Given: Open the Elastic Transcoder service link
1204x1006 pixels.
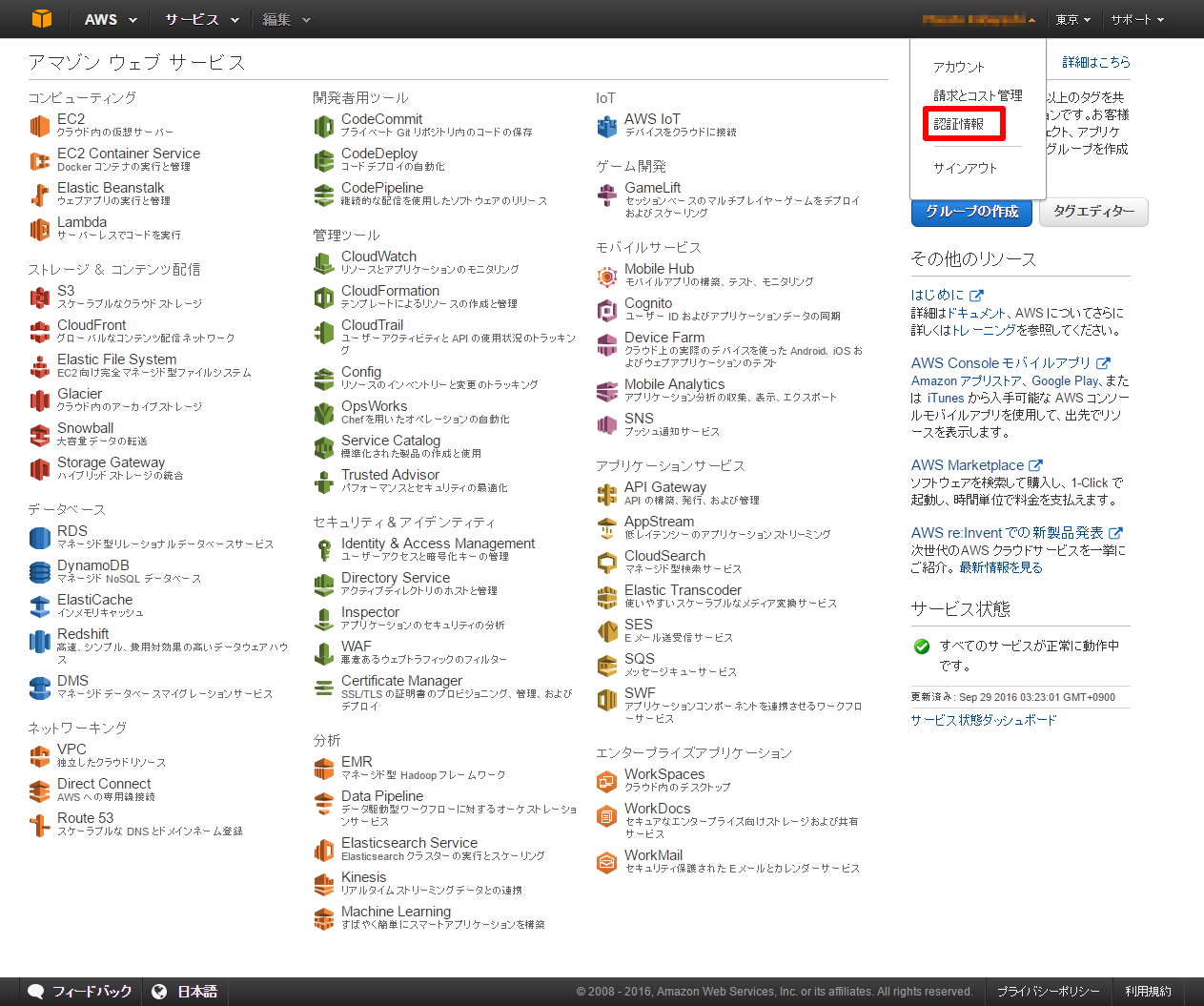Looking at the screenshot, I should click(683, 590).
